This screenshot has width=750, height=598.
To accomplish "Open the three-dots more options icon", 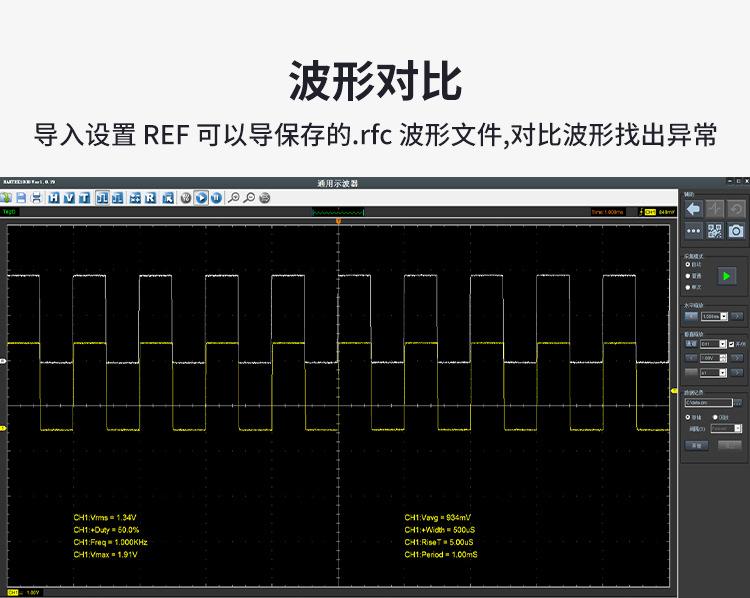I will [x=692, y=230].
